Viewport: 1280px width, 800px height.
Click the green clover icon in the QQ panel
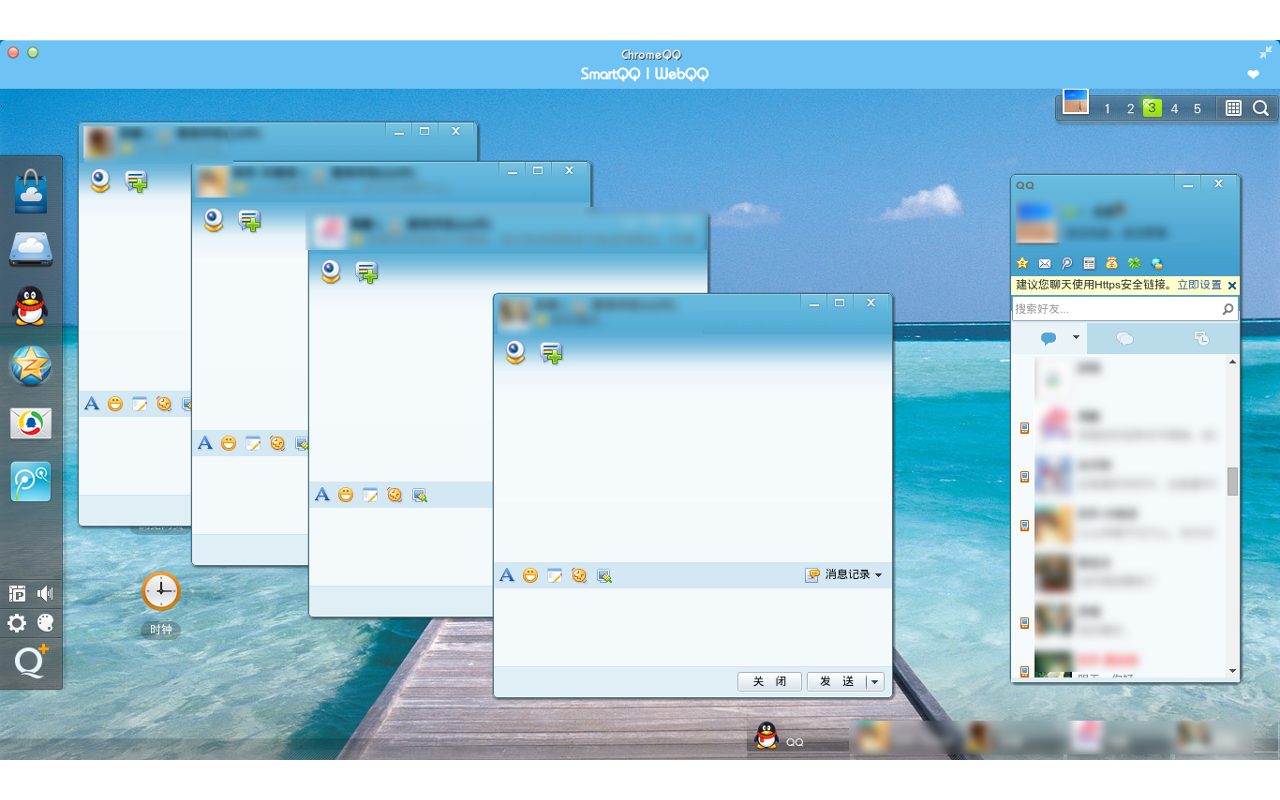pyautogui.click(x=1134, y=263)
